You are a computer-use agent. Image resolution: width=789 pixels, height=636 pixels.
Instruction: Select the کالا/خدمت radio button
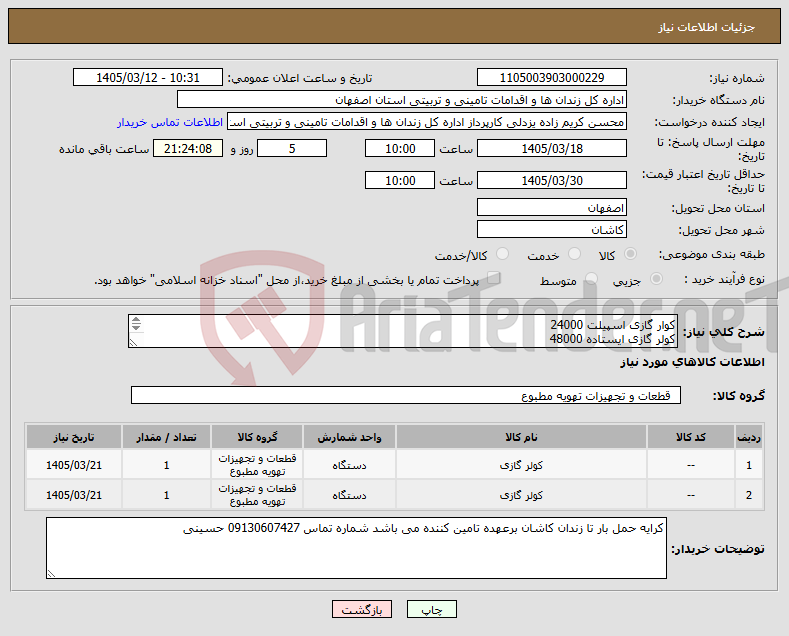[502, 254]
